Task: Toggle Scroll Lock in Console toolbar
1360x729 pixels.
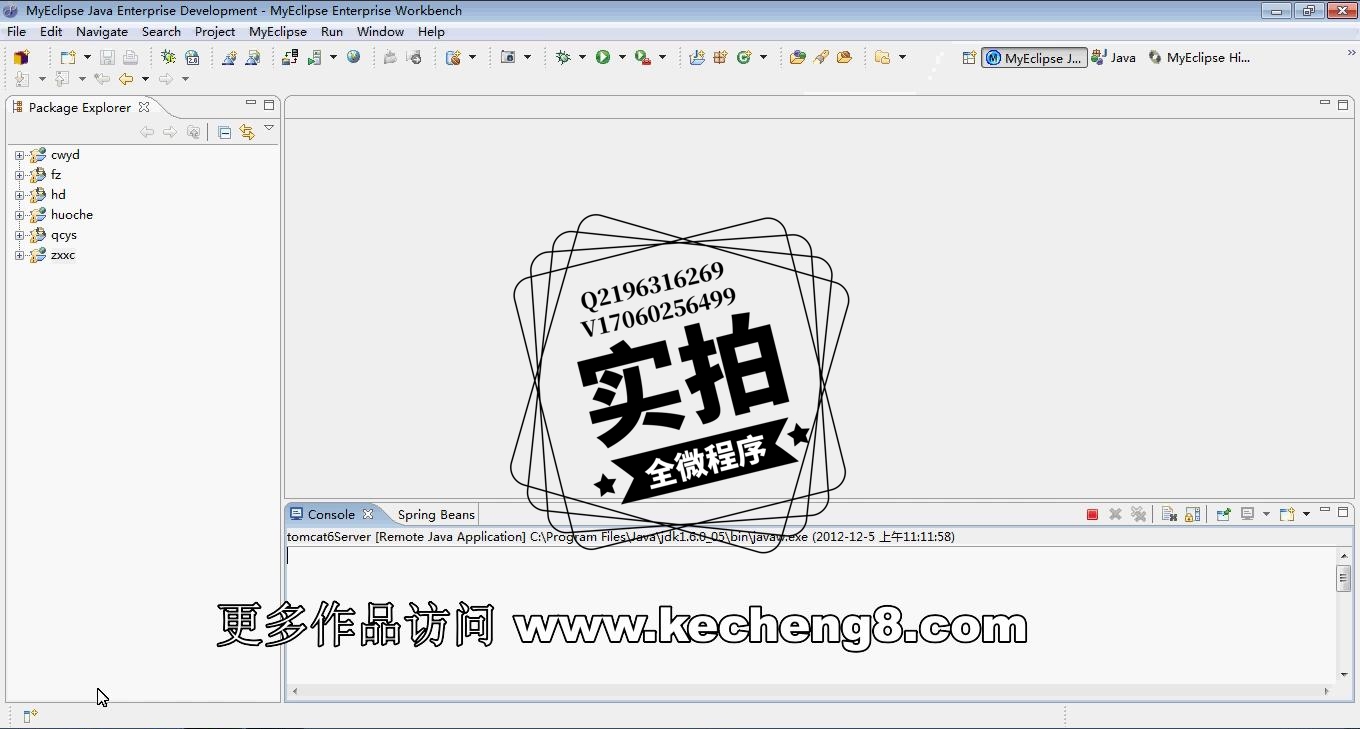Action: [x=1192, y=514]
